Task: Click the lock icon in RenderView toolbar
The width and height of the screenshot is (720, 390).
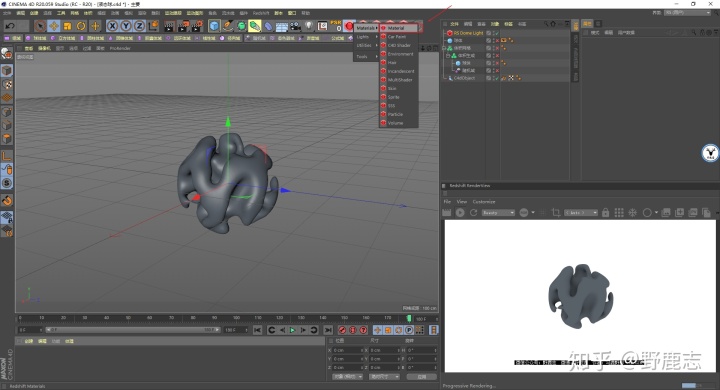Action: [605, 213]
